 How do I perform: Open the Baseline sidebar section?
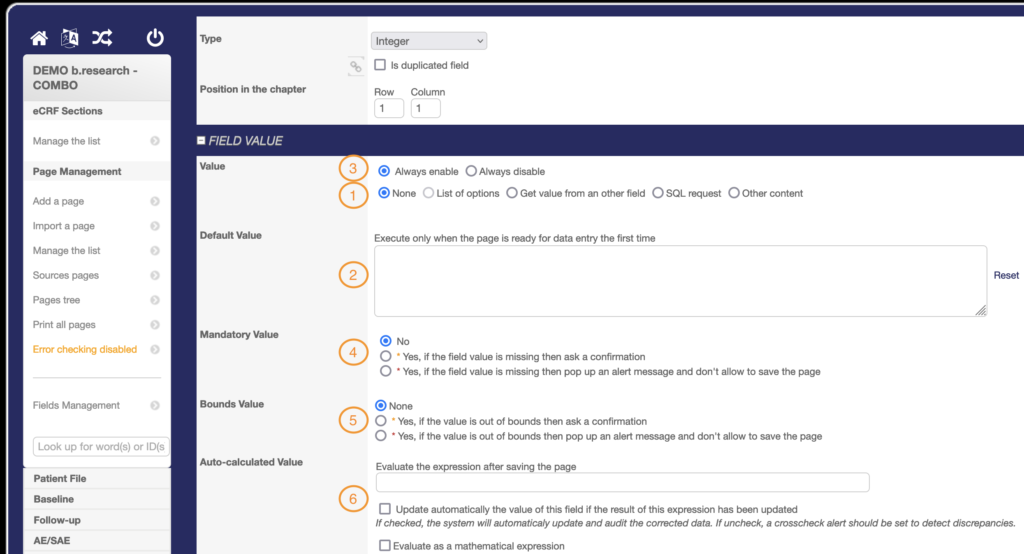53,499
